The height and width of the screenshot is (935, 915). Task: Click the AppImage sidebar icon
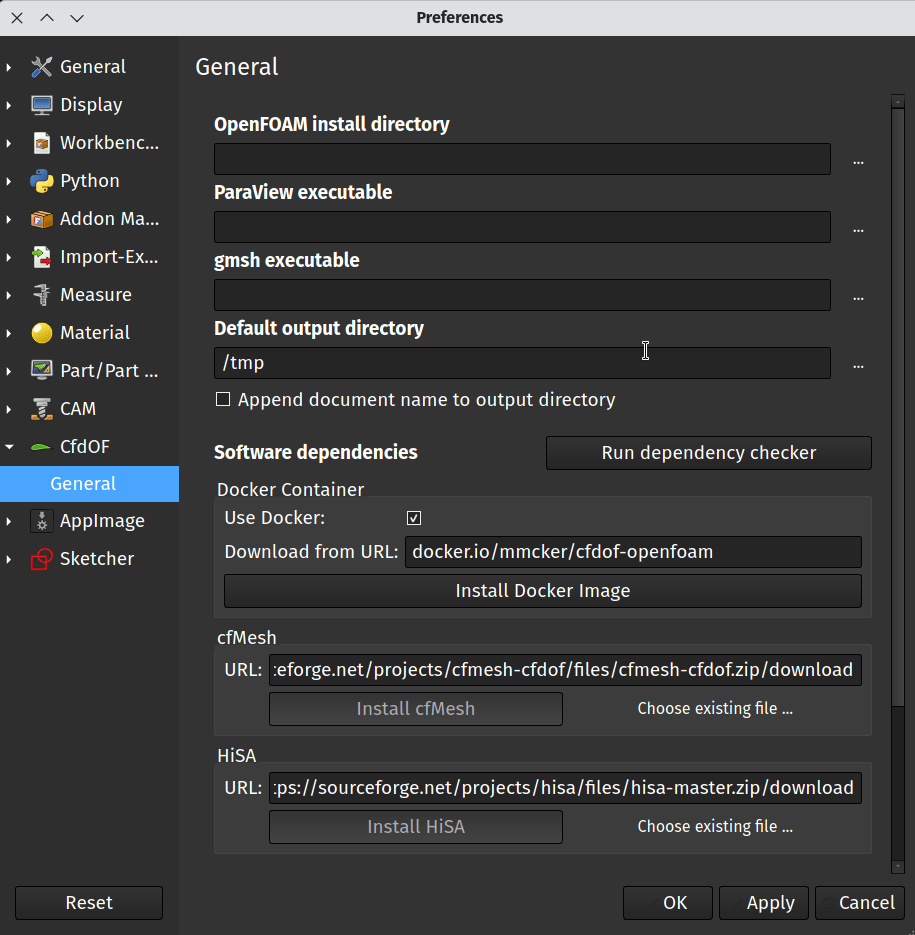(x=41, y=520)
